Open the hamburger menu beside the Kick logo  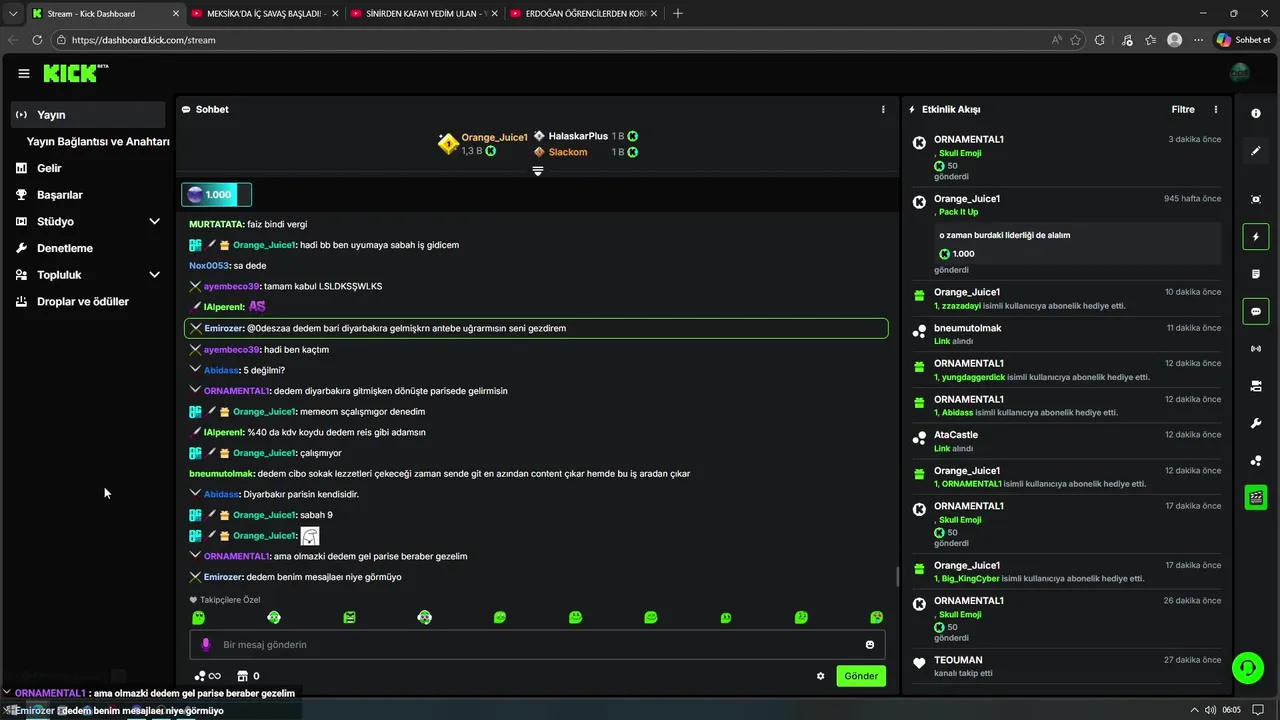(x=23, y=73)
